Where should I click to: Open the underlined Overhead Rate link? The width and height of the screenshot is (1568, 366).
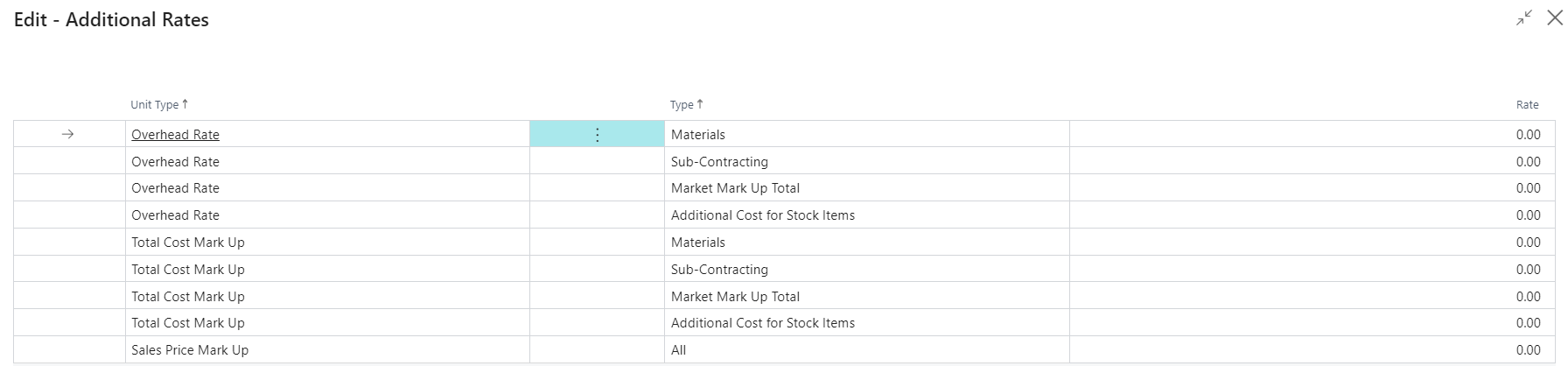[175, 135]
